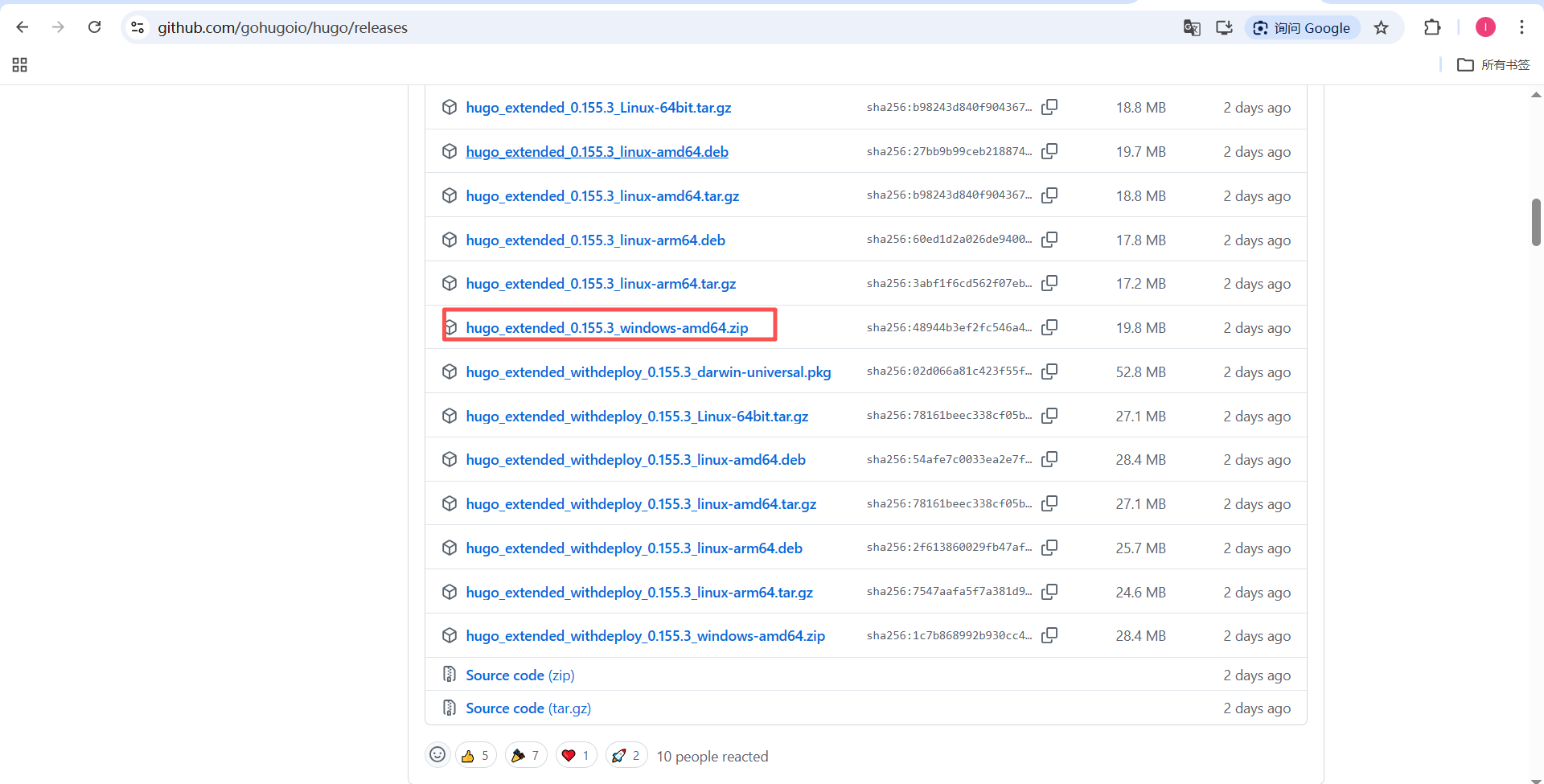Open the Chrome profile avatar
The width and height of the screenshot is (1544, 784).
(1485, 27)
